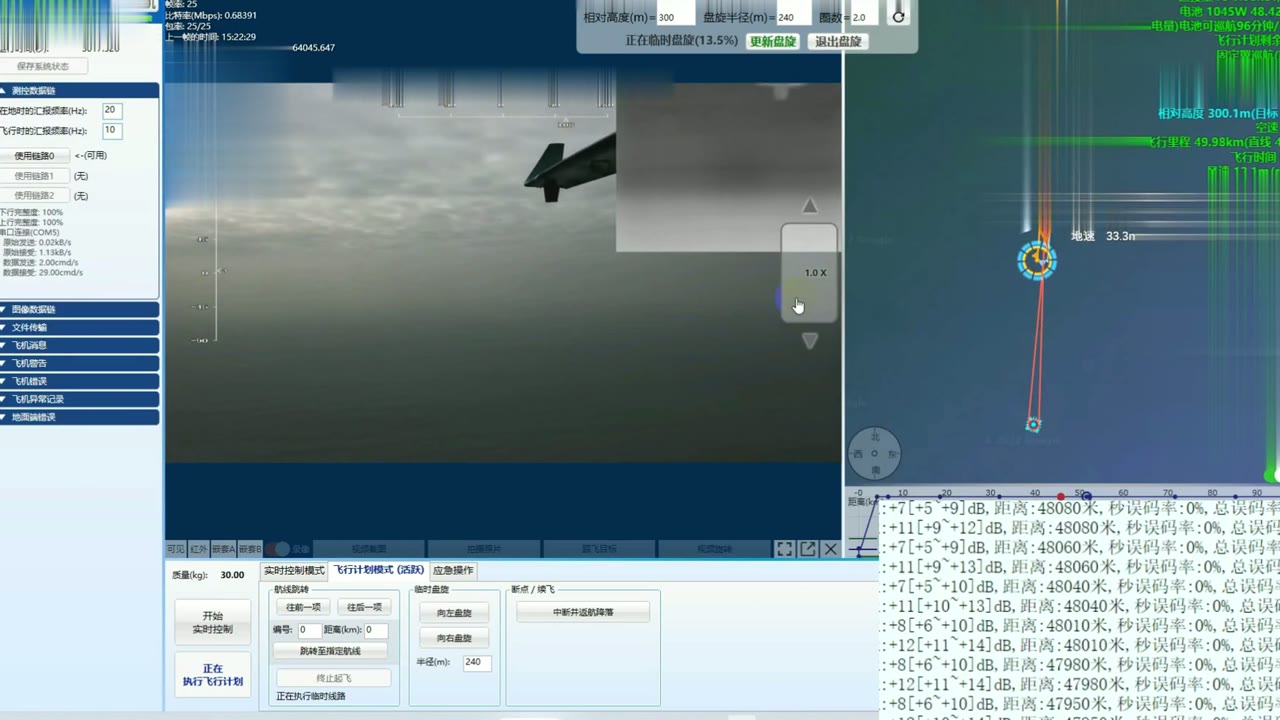Select the 嵌套B view mode
This screenshot has width=1280, height=720.
pyautogui.click(x=250, y=549)
